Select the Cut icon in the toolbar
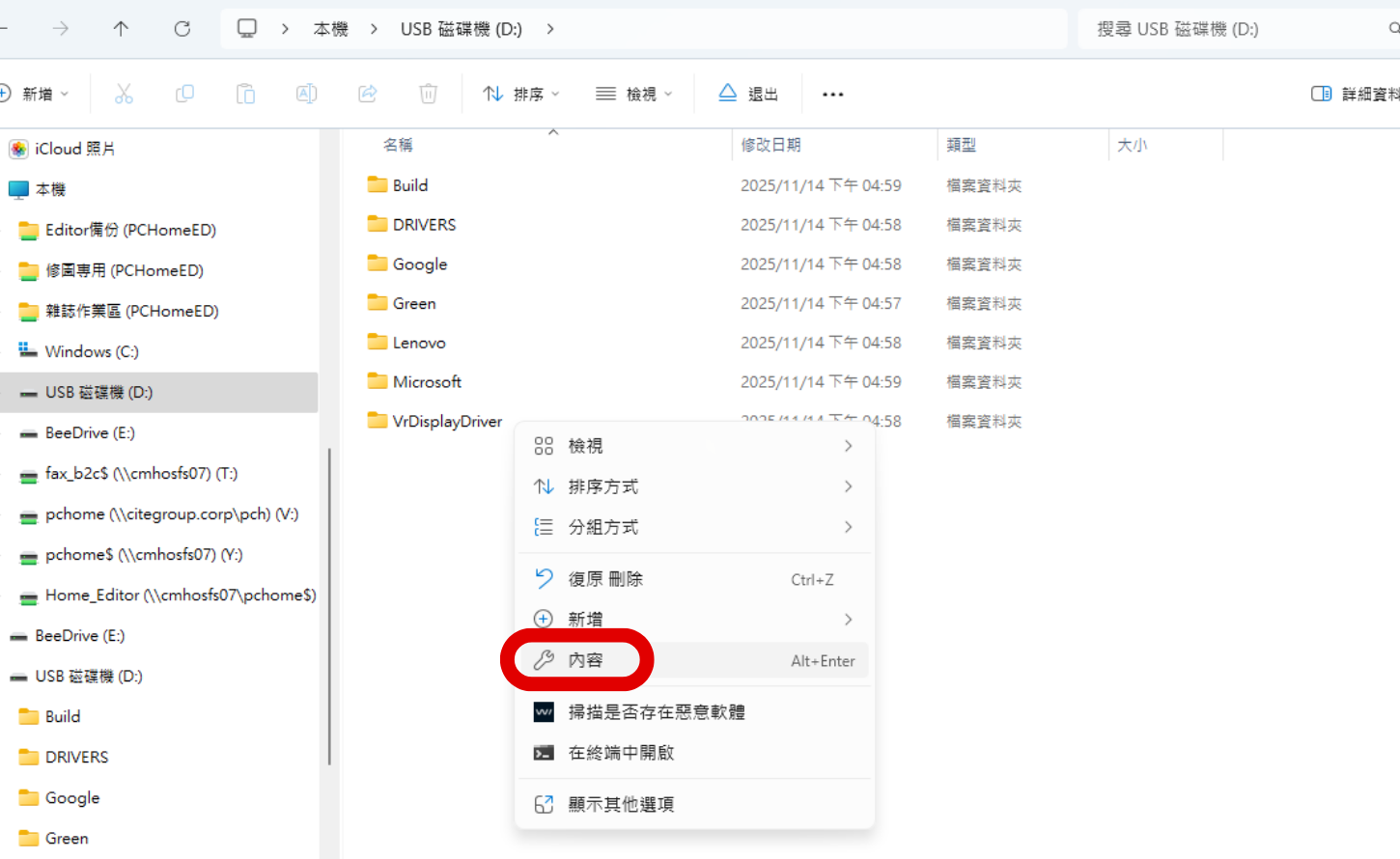1400x859 pixels. [x=123, y=93]
